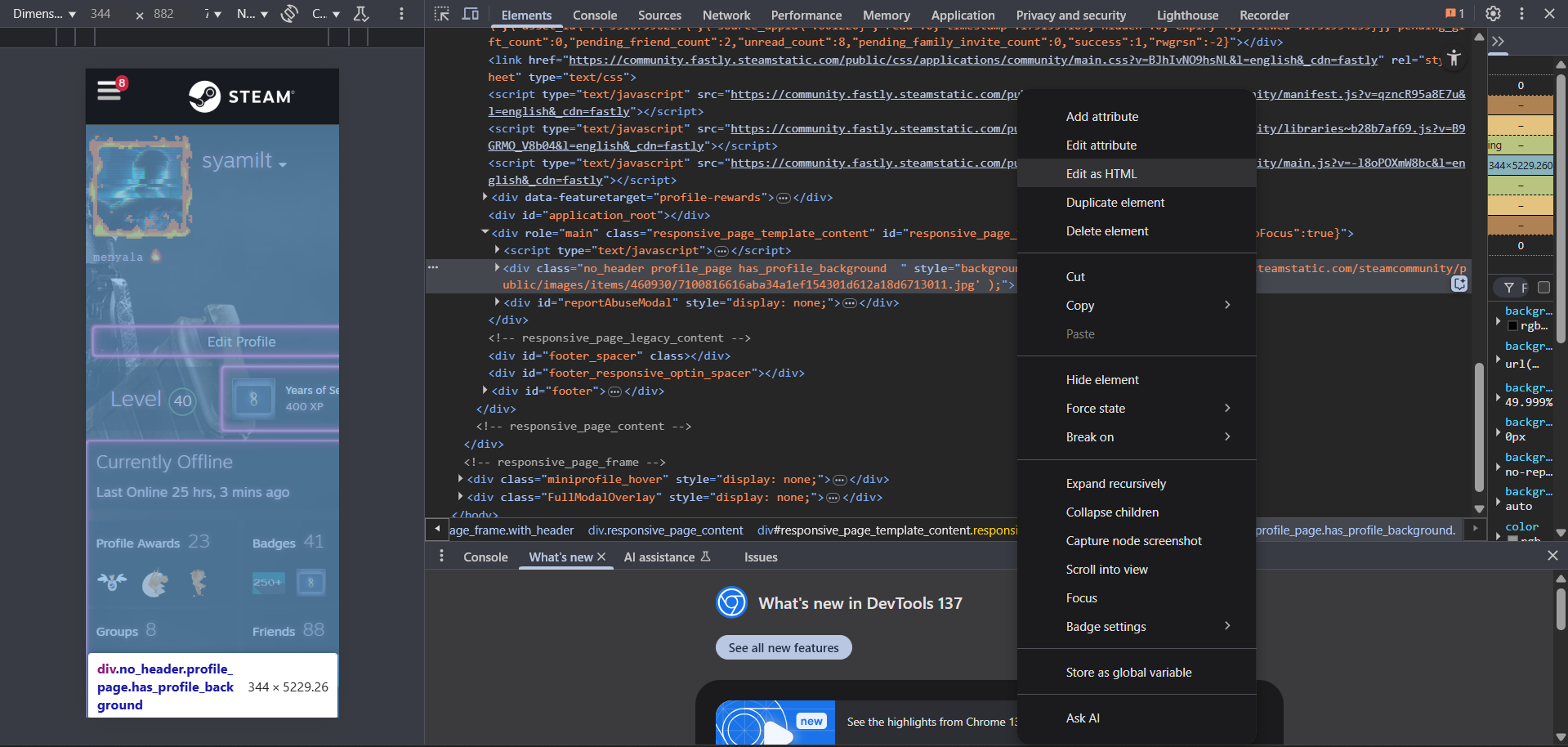Screen dimensions: 1568x747
Task: Open the Copy submenu
Action: 1137,305
